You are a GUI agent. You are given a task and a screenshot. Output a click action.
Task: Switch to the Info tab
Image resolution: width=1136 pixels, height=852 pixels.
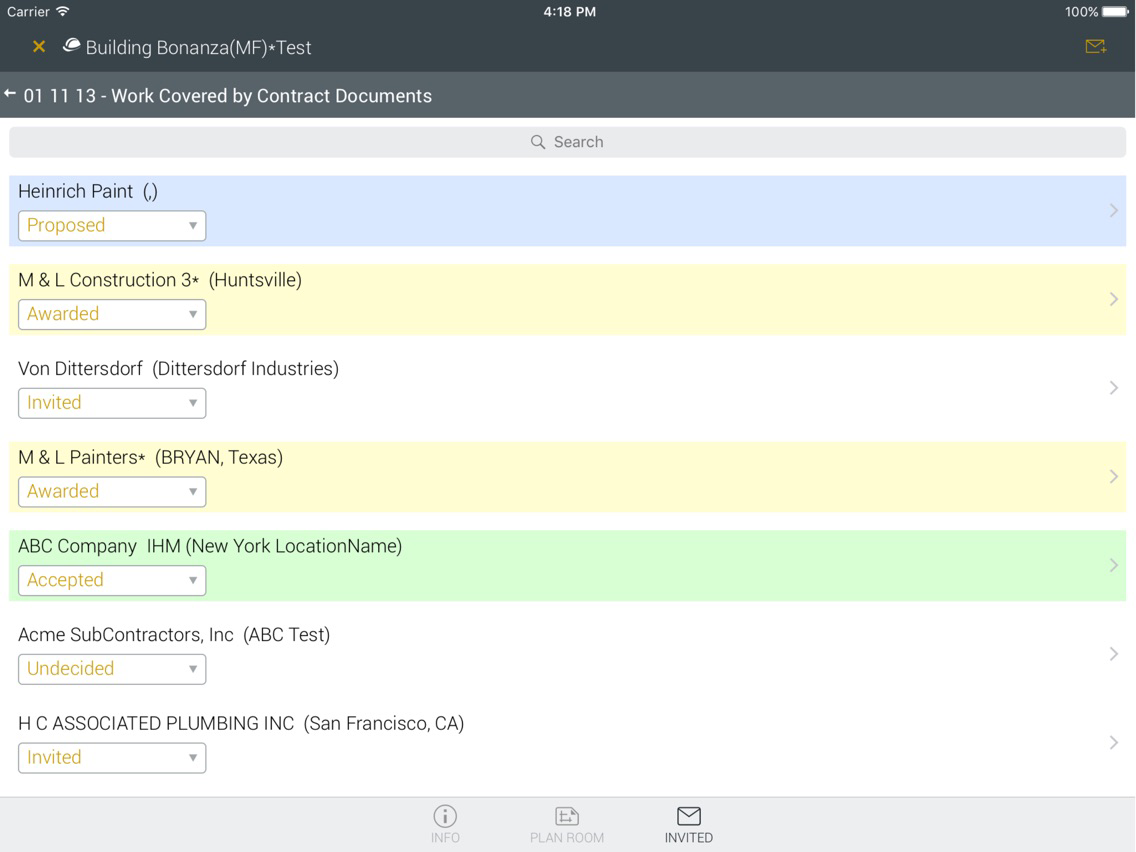point(445,825)
